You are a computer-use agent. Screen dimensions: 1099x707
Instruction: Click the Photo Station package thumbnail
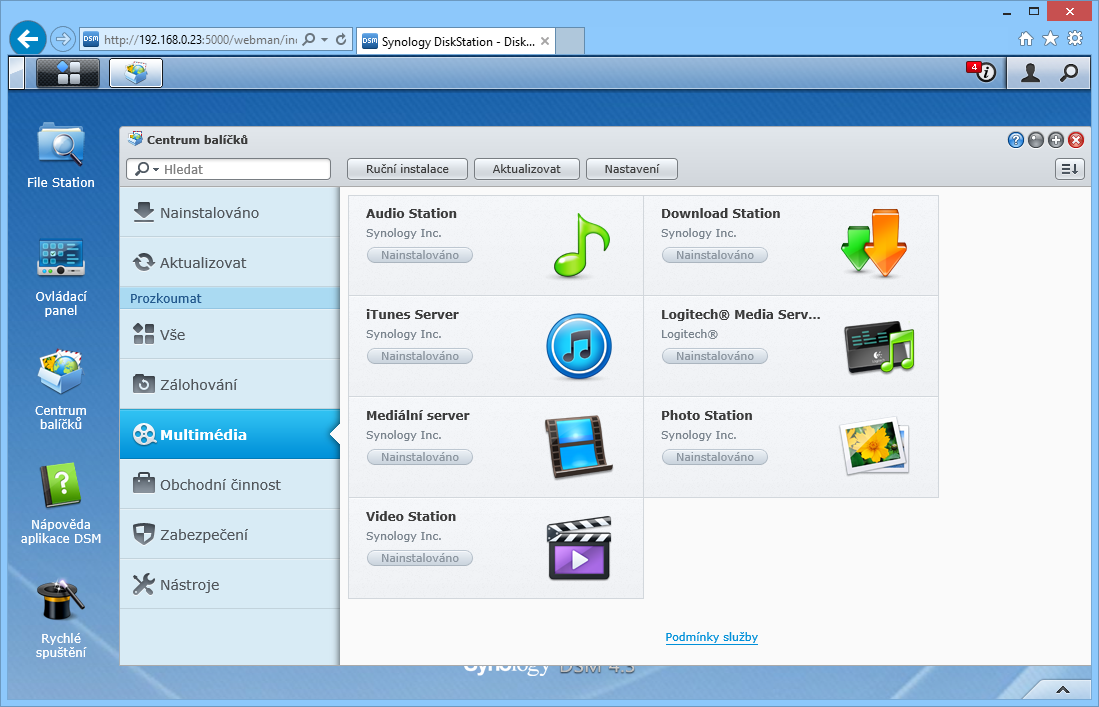tap(873, 446)
